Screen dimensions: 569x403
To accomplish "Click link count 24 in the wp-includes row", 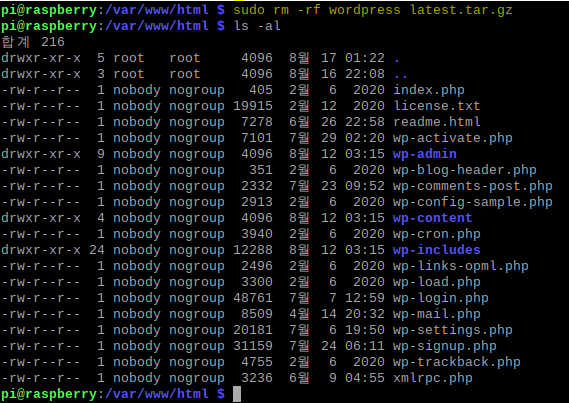I will (x=97, y=250).
